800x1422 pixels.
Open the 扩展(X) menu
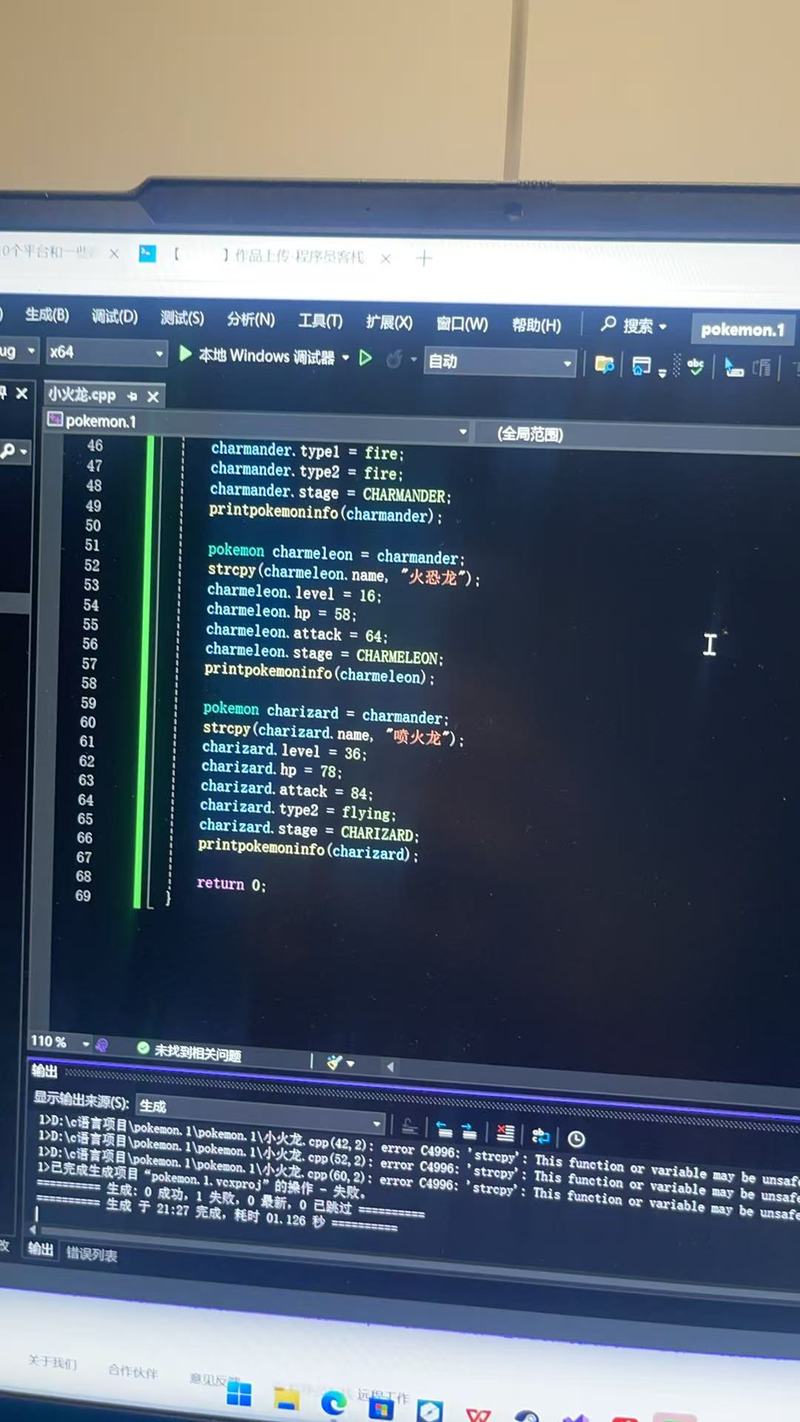pos(389,322)
